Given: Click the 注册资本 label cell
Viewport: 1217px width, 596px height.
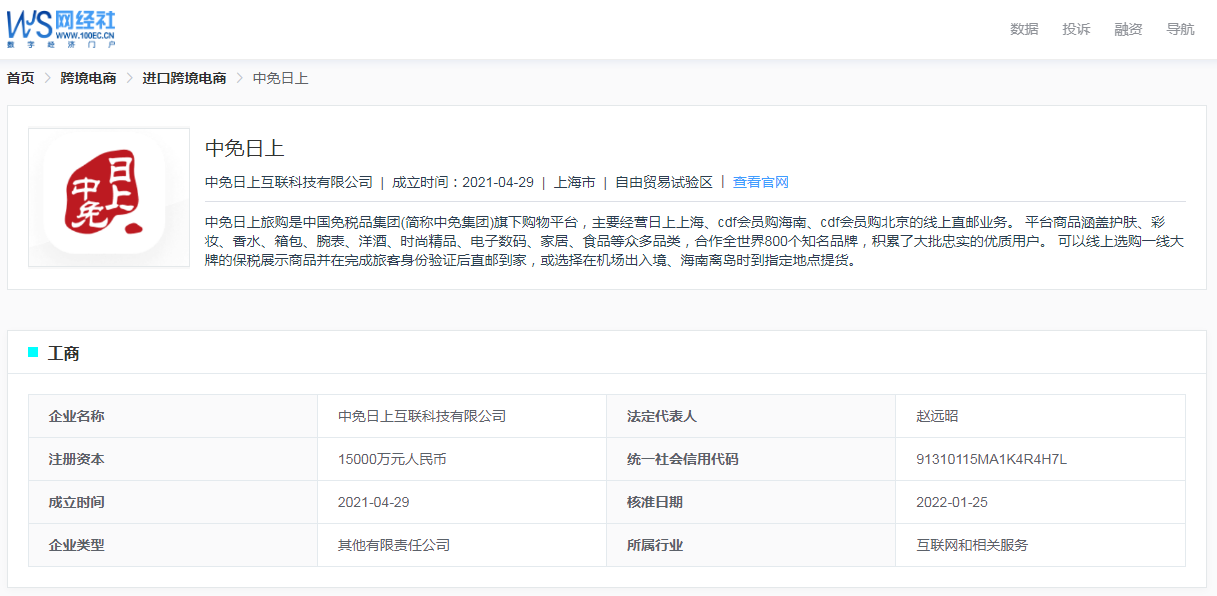Looking at the screenshot, I should (173, 459).
